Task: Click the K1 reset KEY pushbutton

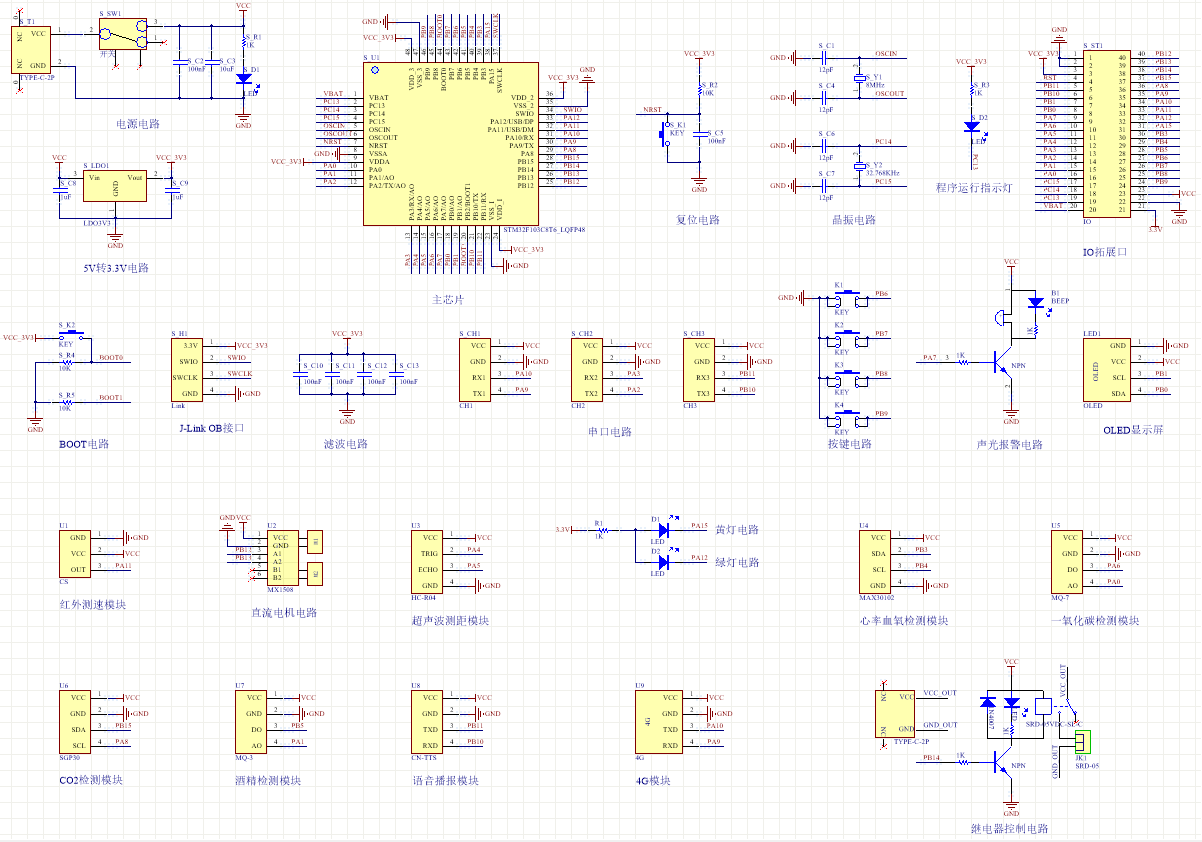Action: click(x=664, y=133)
